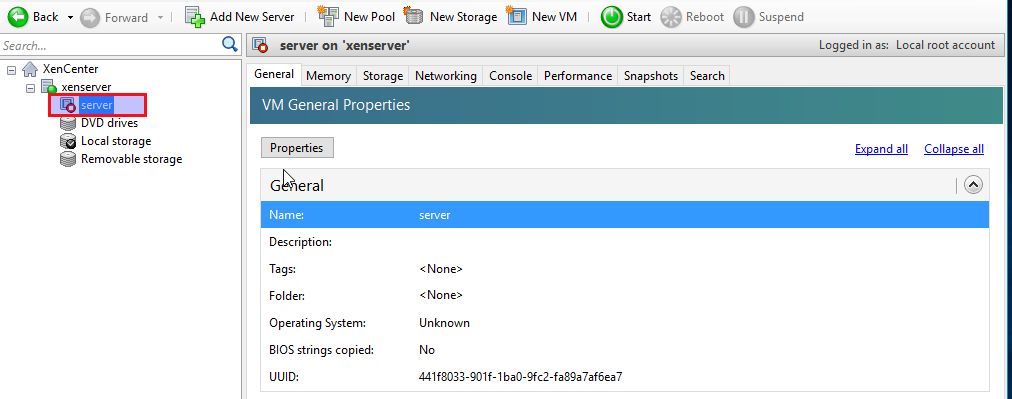Collapse the General section chevron
Image resolution: width=1012 pixels, height=399 pixels.
[x=973, y=185]
